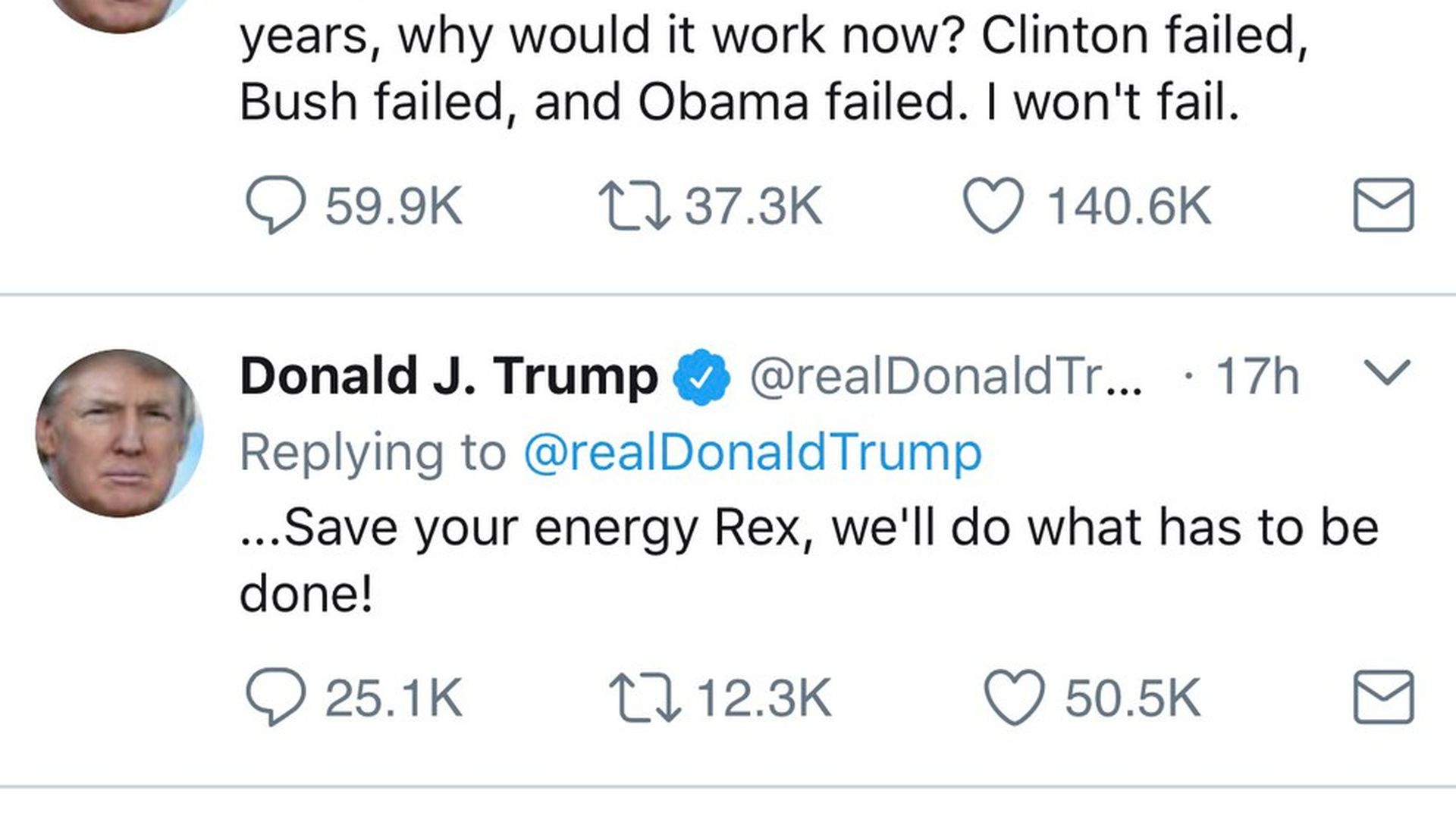
Task: Send the 'Save your energy Rex' tweet via envelope
Action: pyautogui.click(x=1383, y=698)
